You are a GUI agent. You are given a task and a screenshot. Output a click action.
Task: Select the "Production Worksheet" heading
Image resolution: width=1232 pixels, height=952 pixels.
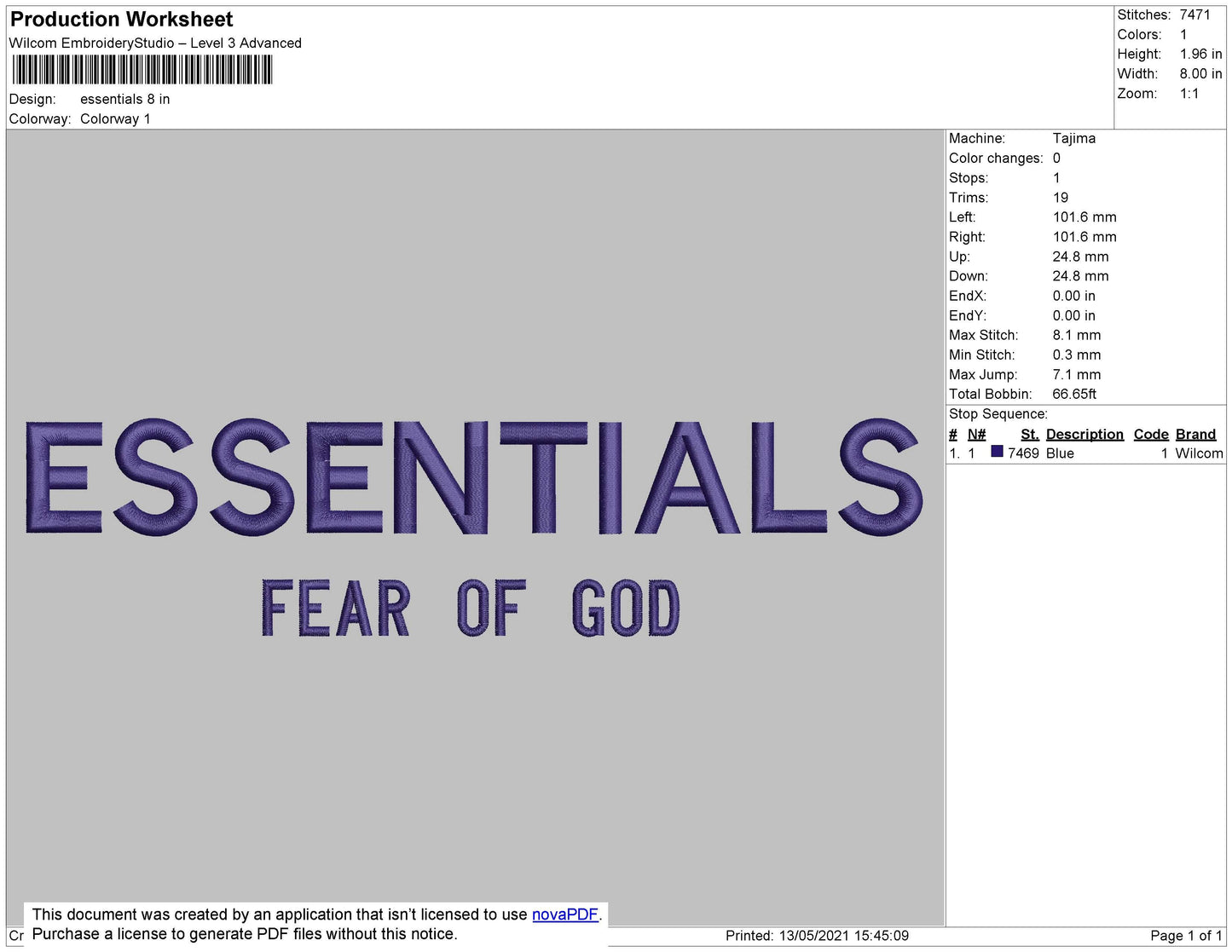pyautogui.click(x=121, y=20)
